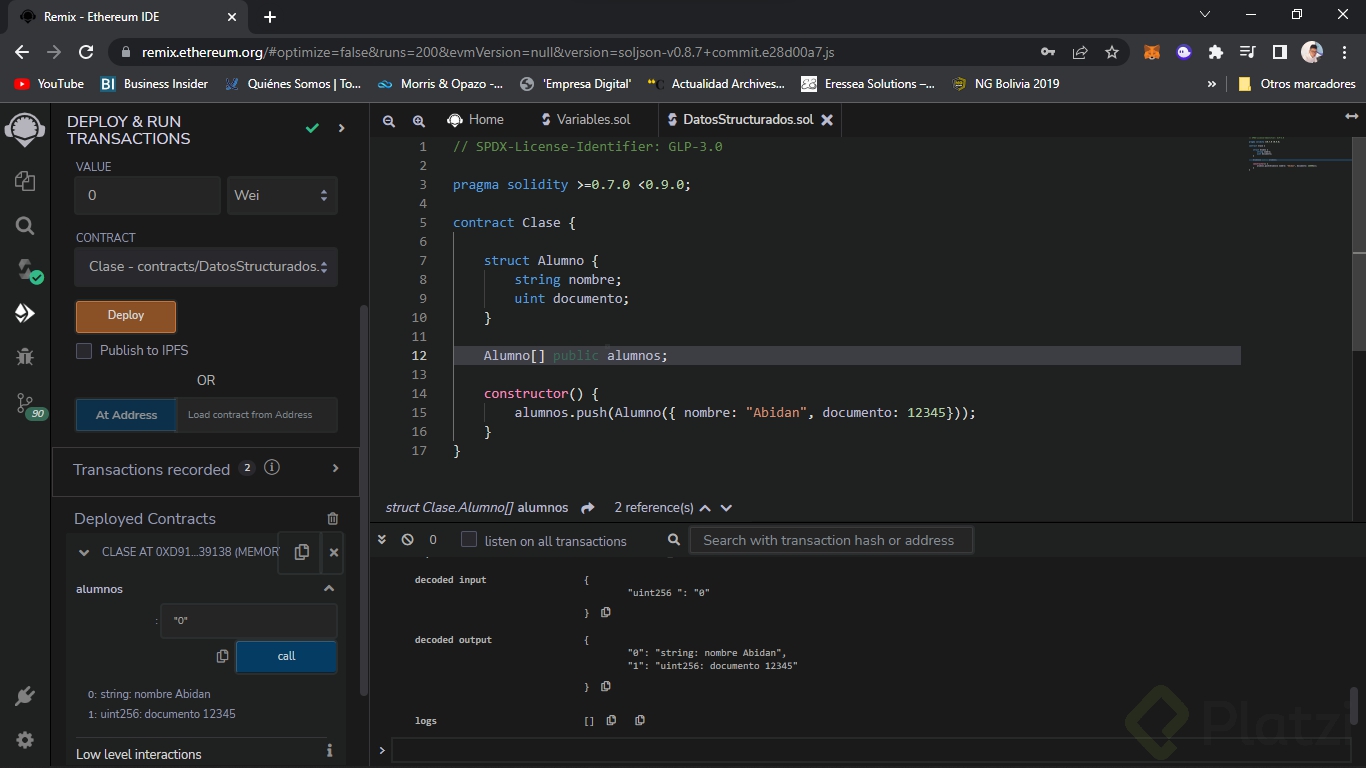Focus the transaction hash search field
This screenshot has height=768, width=1366.
coord(830,540)
